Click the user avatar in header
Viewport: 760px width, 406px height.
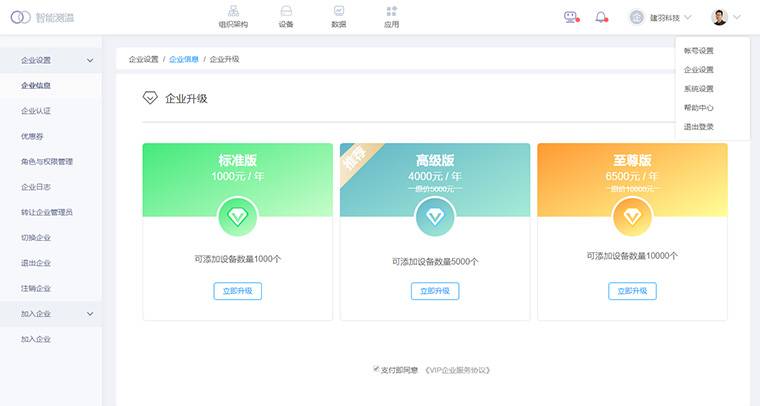[720, 17]
